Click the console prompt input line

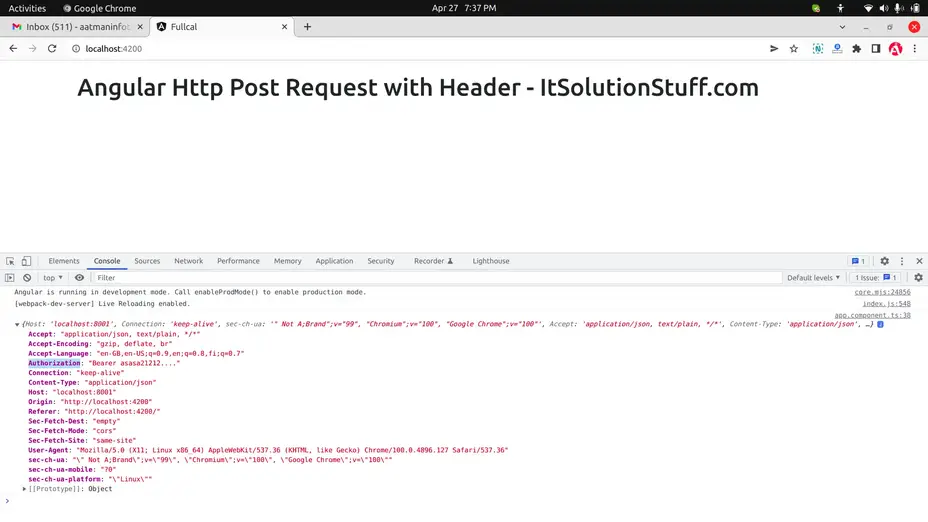click(462, 501)
